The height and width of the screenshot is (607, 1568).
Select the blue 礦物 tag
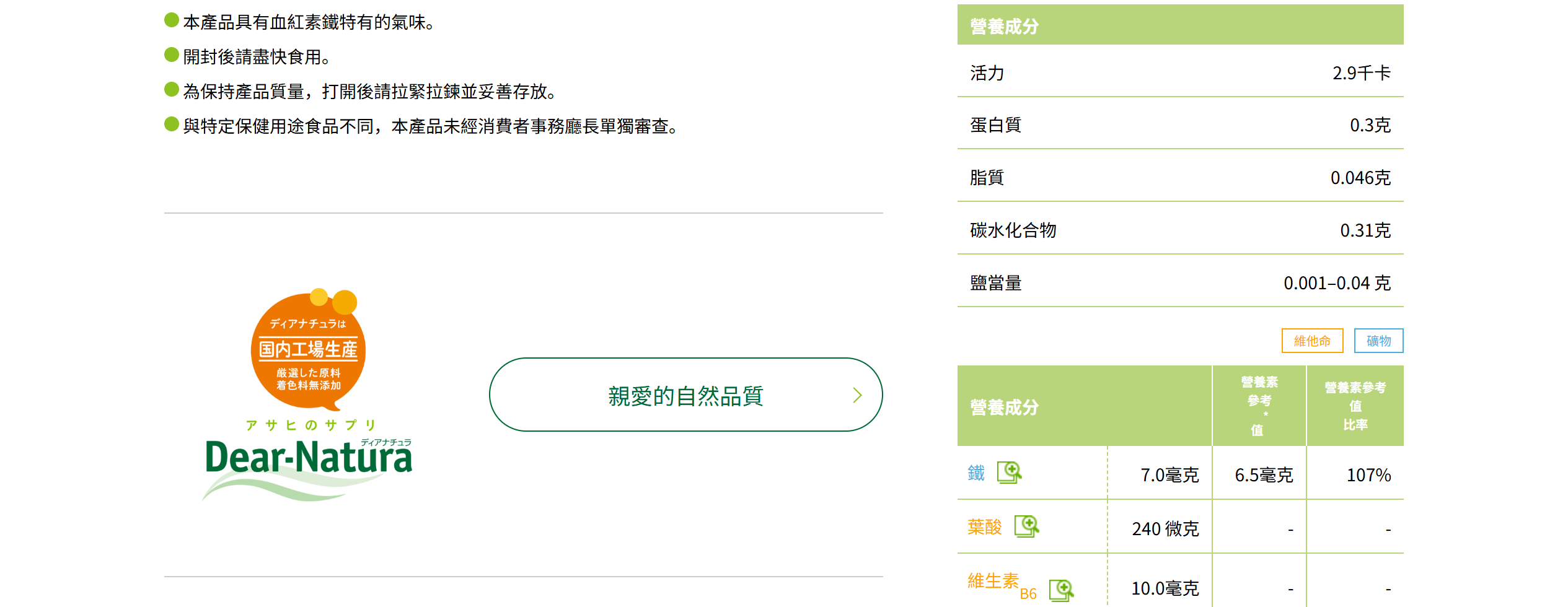tap(1378, 341)
